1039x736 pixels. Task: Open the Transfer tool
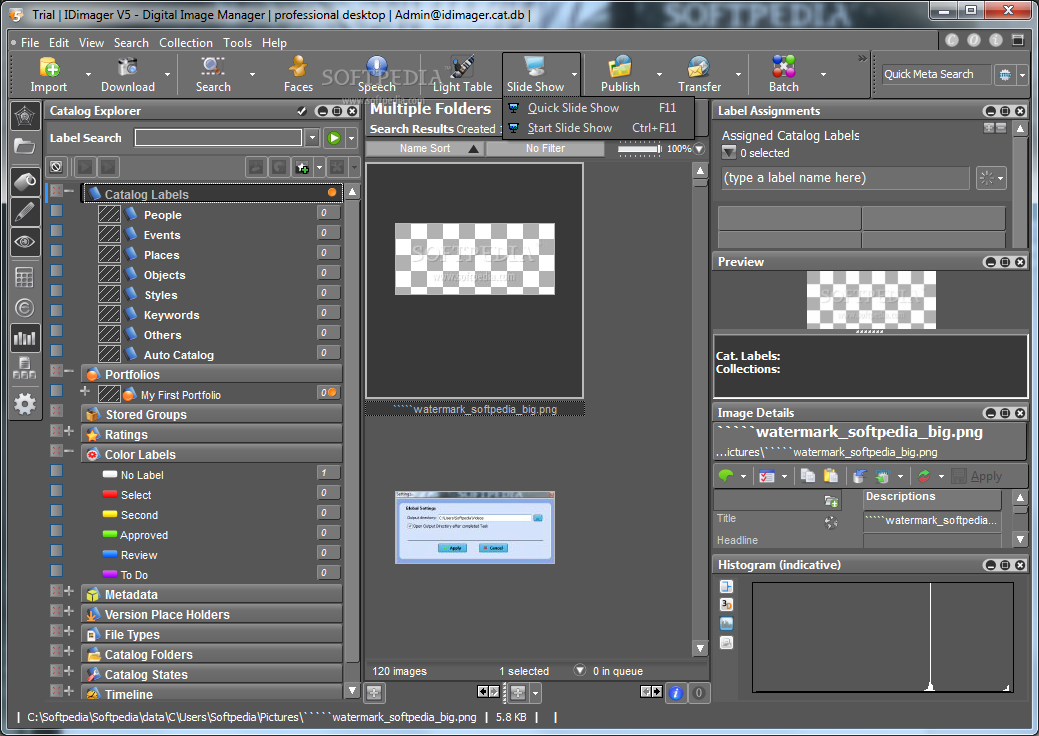[700, 74]
